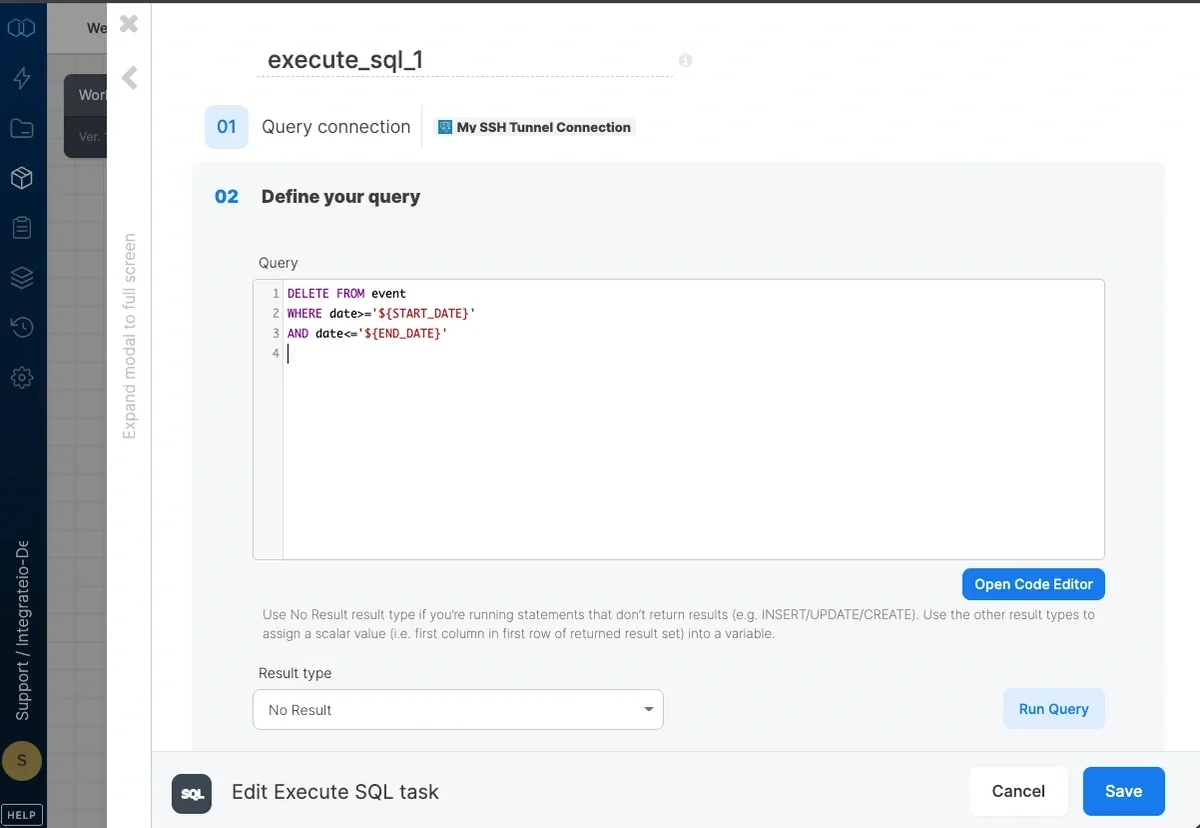Image resolution: width=1200 pixels, height=828 pixels.
Task: Select the lightning bolt jobs icon
Action: [x=22, y=78]
